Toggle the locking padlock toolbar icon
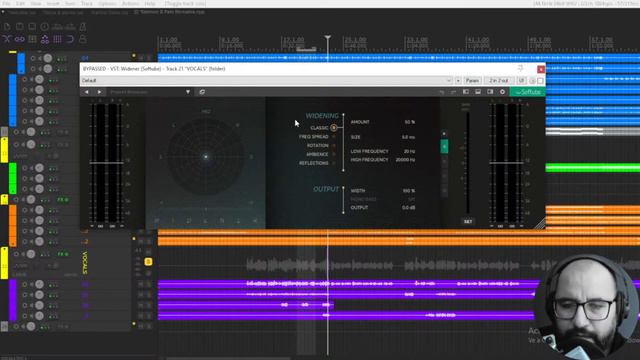The width and height of the screenshot is (640, 360). point(82,39)
